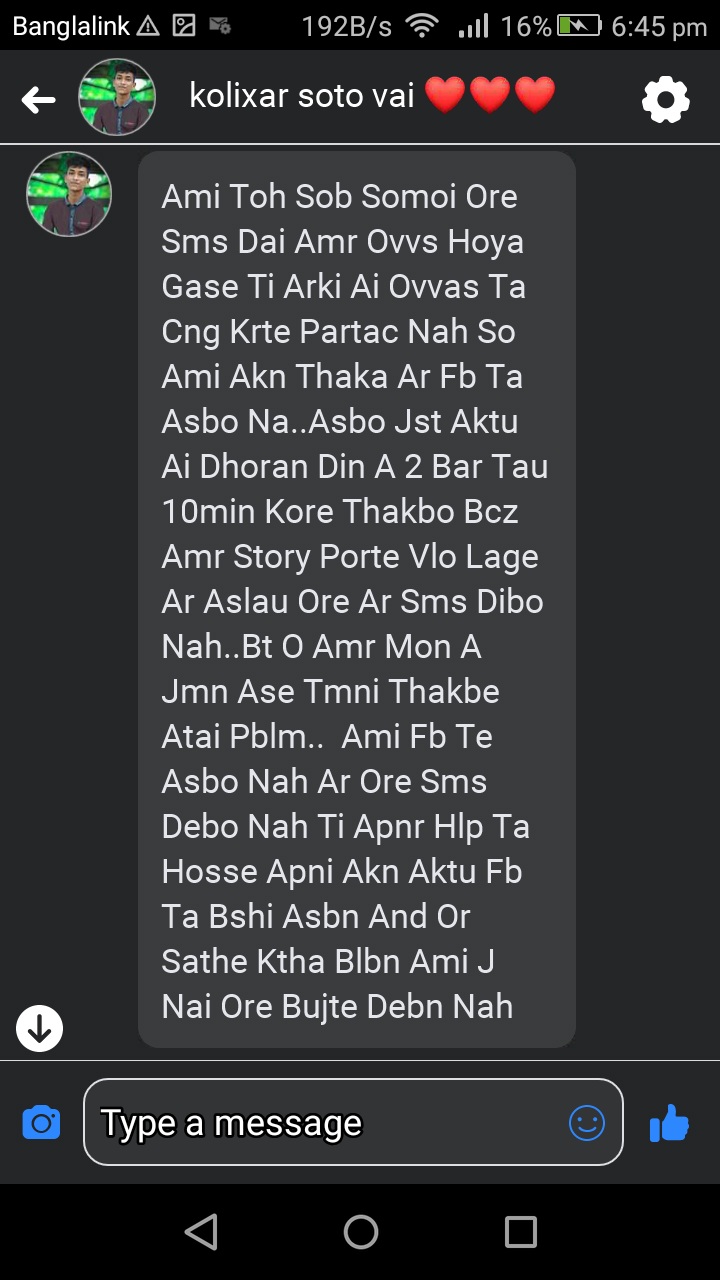The image size is (720, 1280).
Task: Open profile picture in chat header
Action: pos(117,97)
